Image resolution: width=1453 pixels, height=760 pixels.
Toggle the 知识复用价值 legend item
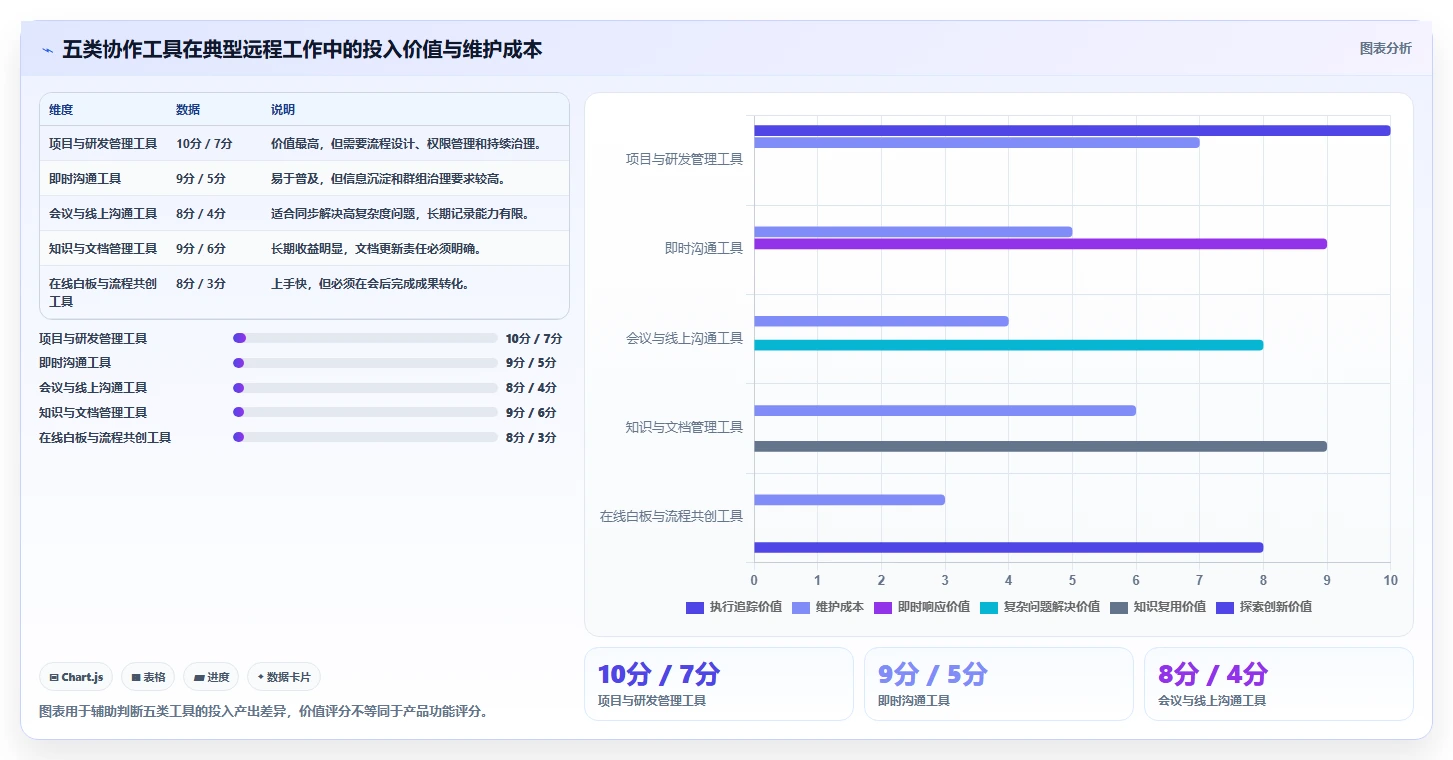point(1158,607)
